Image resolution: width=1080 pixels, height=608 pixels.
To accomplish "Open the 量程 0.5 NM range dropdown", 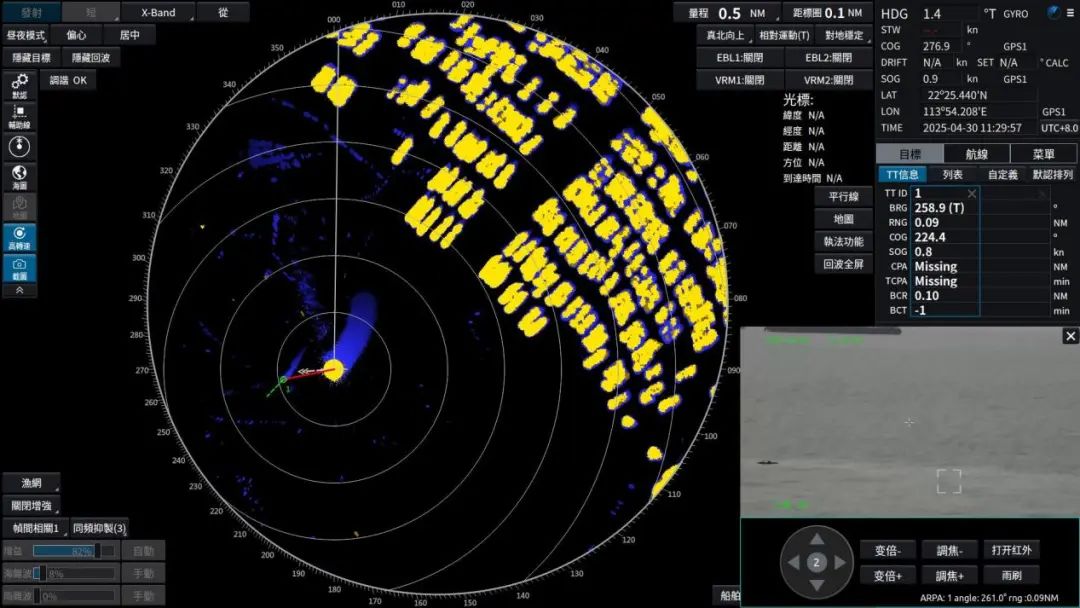I will tap(727, 13).
